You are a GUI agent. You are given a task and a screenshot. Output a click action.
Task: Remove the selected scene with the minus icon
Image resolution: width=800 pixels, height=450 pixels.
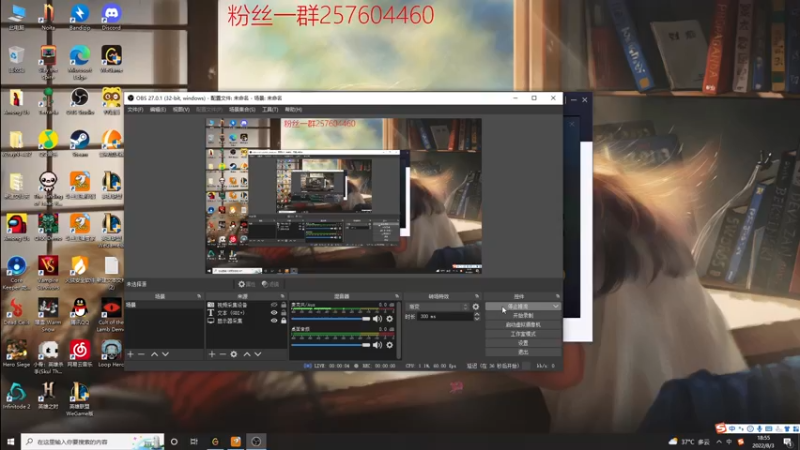141,354
